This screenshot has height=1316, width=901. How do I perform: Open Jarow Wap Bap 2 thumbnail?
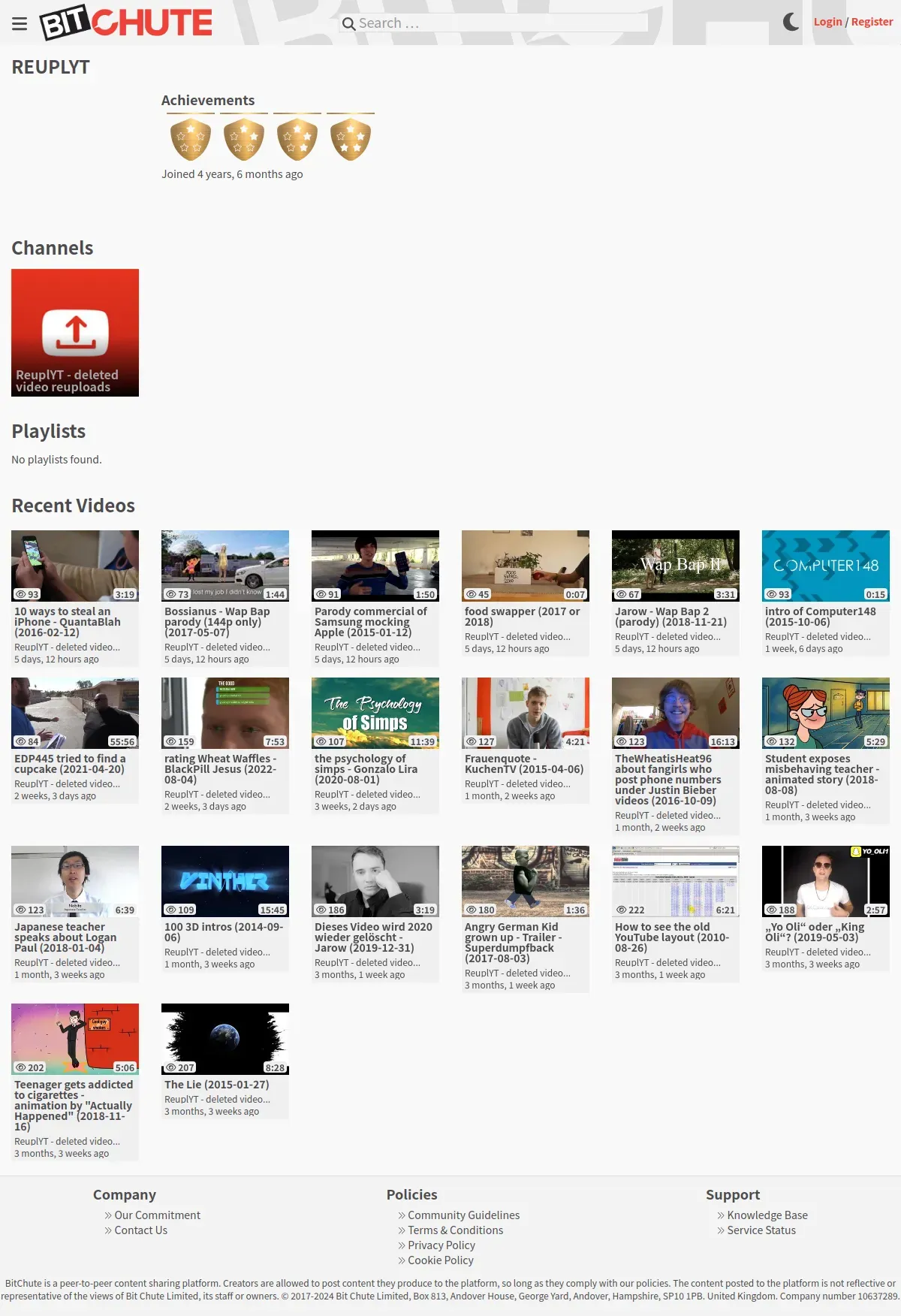[x=676, y=566]
